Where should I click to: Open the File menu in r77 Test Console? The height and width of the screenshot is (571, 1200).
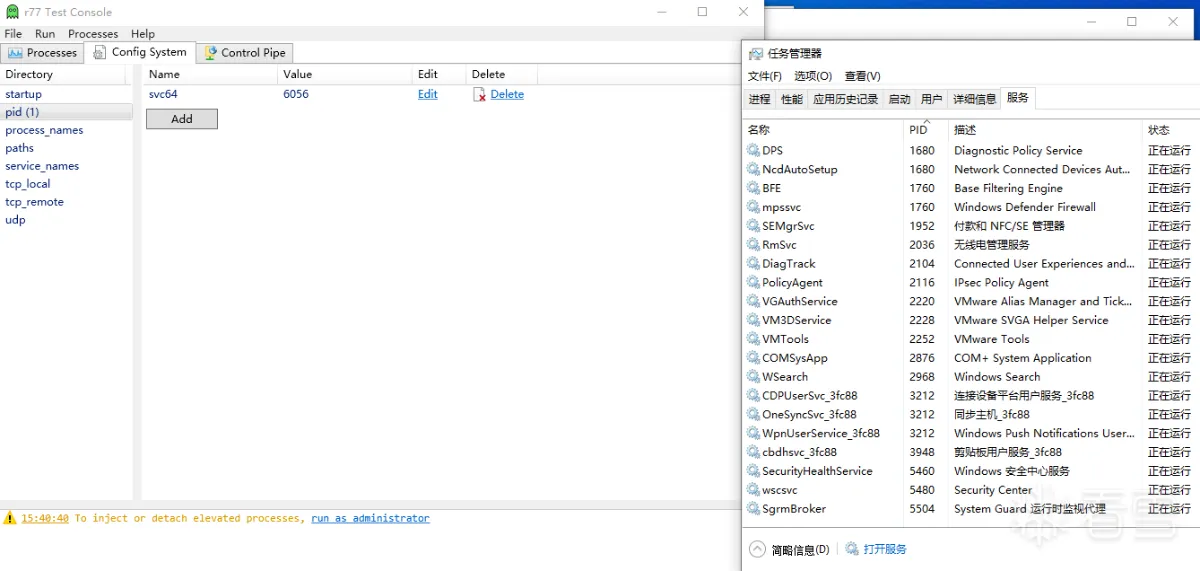click(13, 33)
